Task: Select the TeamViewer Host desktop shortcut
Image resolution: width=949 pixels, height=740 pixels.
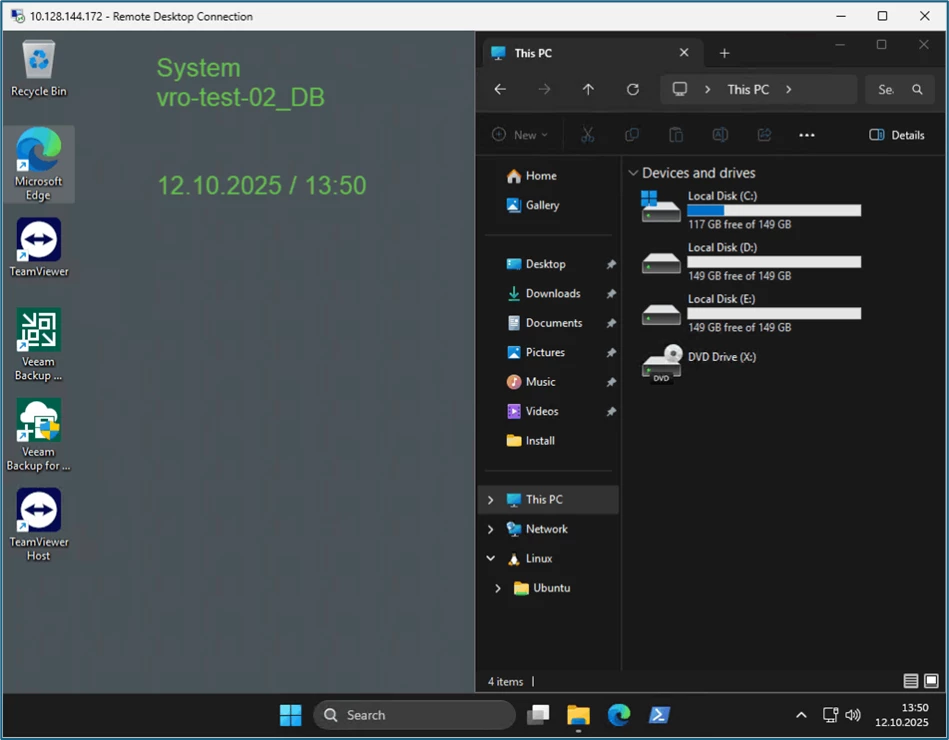Action: click(x=38, y=512)
